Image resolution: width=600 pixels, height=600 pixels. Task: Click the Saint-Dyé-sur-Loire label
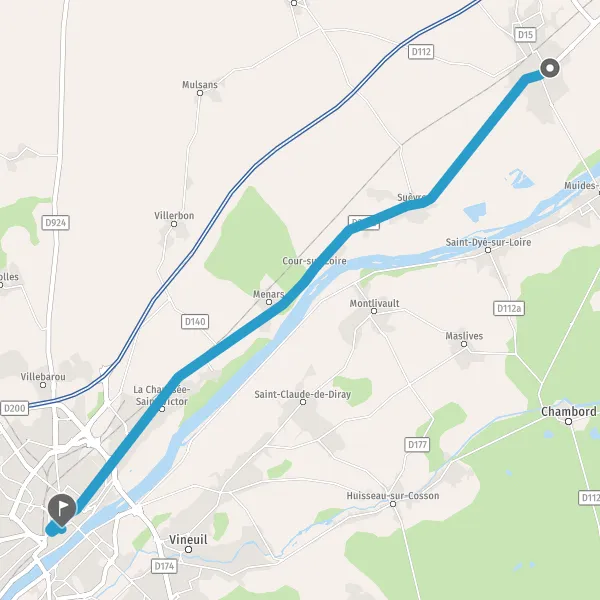[488, 242]
